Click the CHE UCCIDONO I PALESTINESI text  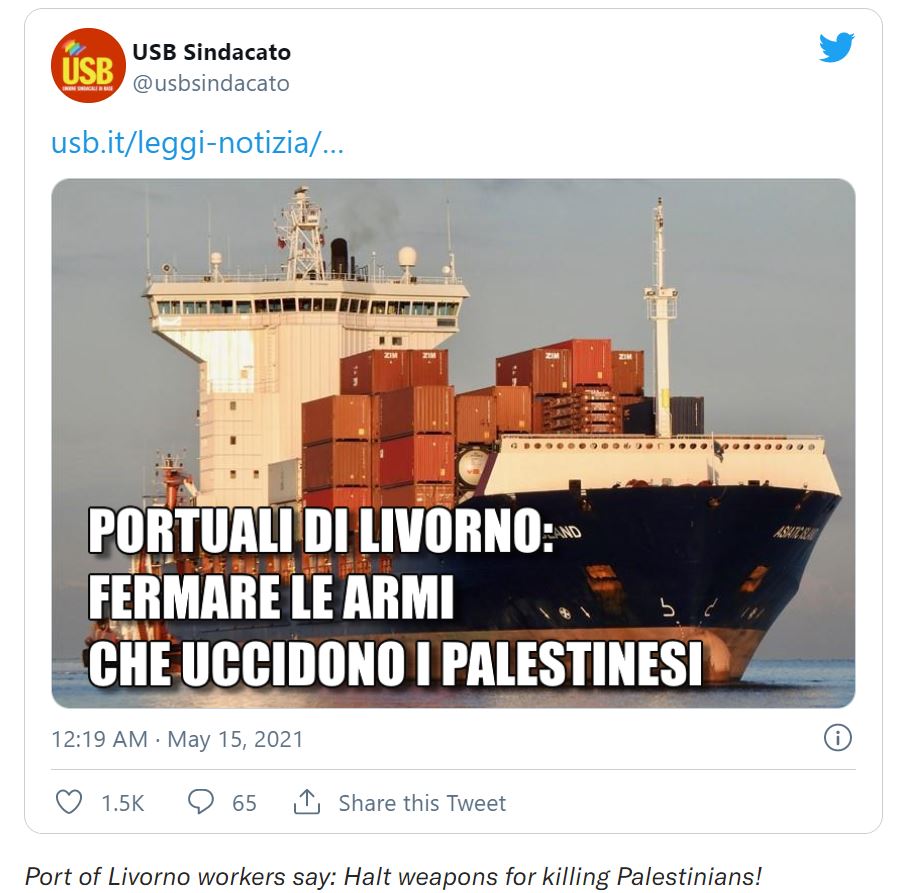coord(395,664)
